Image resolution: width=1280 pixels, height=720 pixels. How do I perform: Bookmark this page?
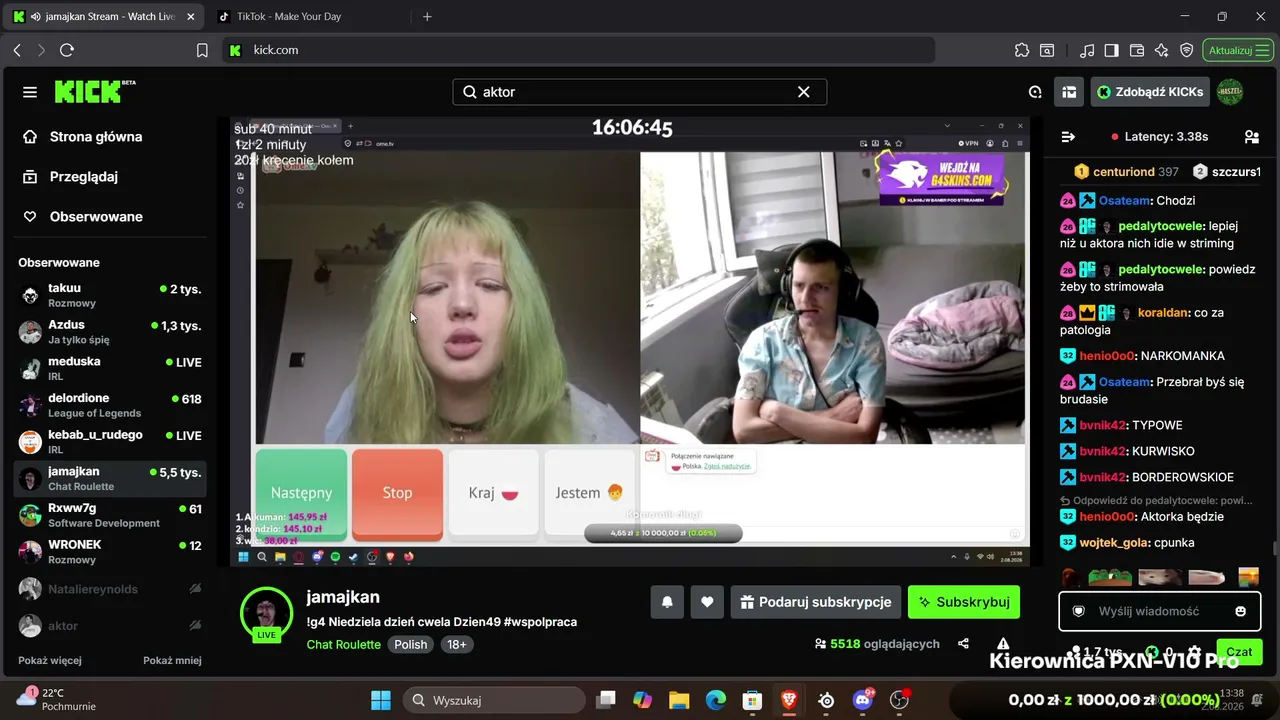202,50
